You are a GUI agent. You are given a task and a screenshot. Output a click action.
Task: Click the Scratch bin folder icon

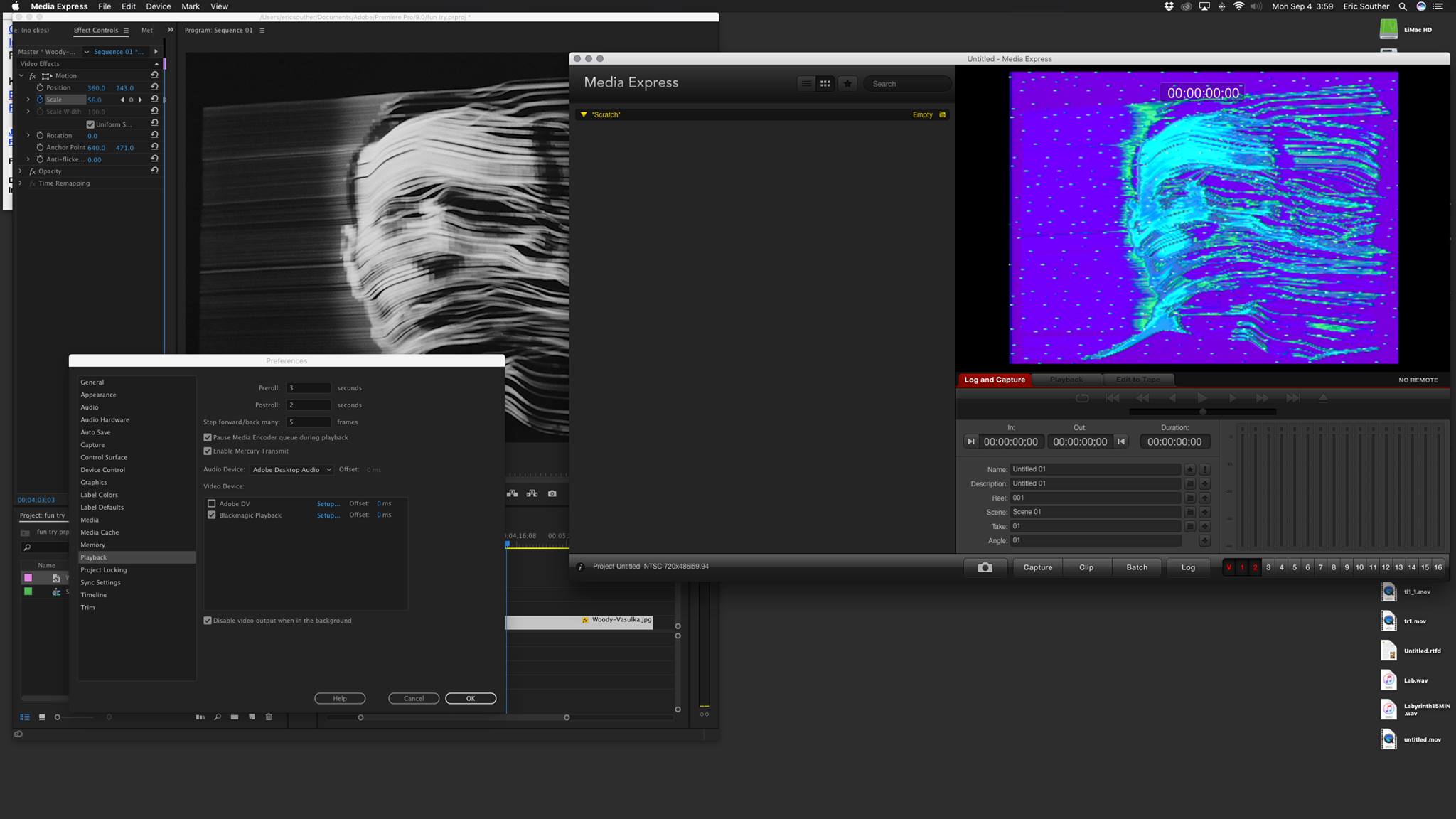point(943,114)
